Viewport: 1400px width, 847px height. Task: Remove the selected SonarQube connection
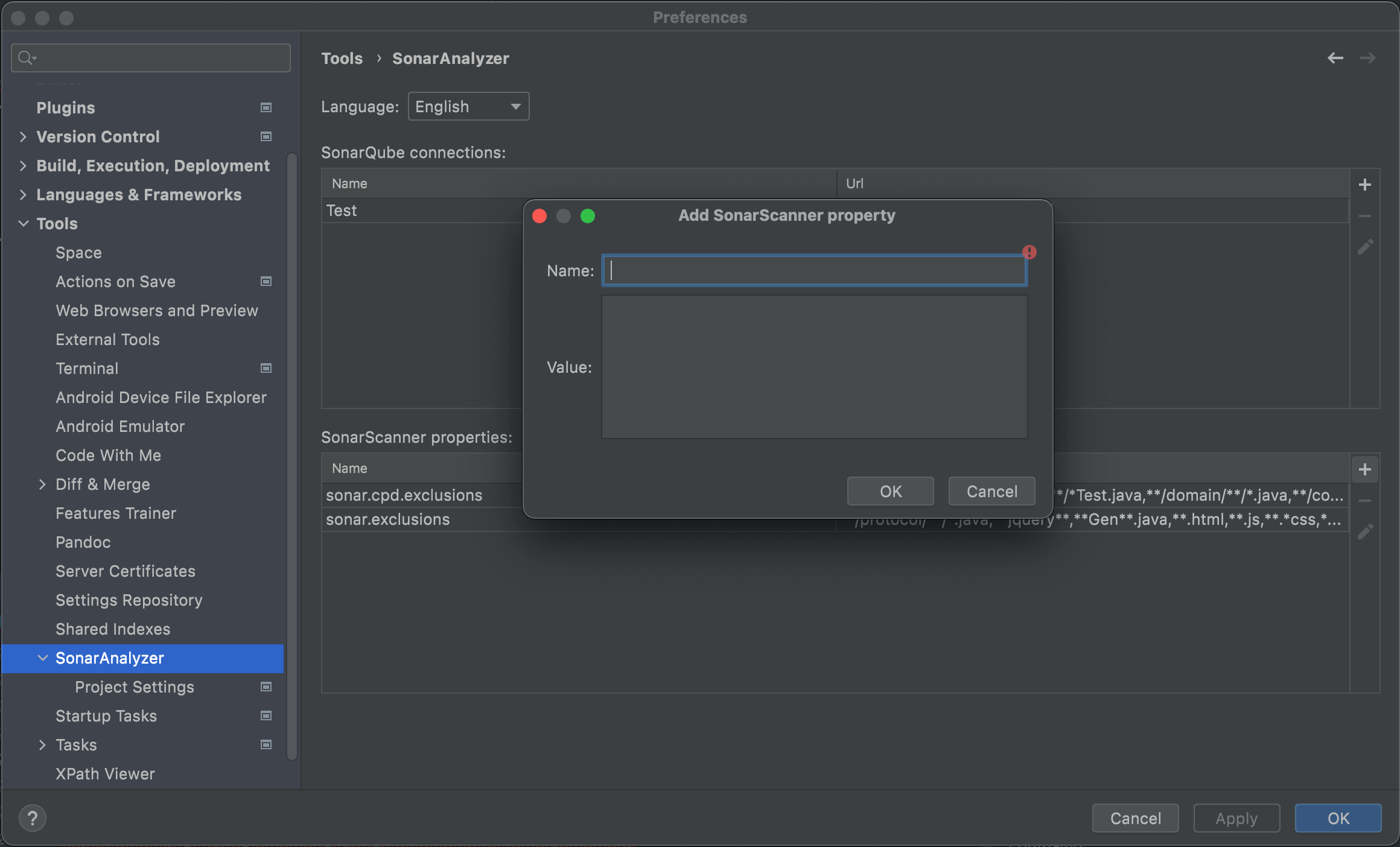[x=1365, y=216]
